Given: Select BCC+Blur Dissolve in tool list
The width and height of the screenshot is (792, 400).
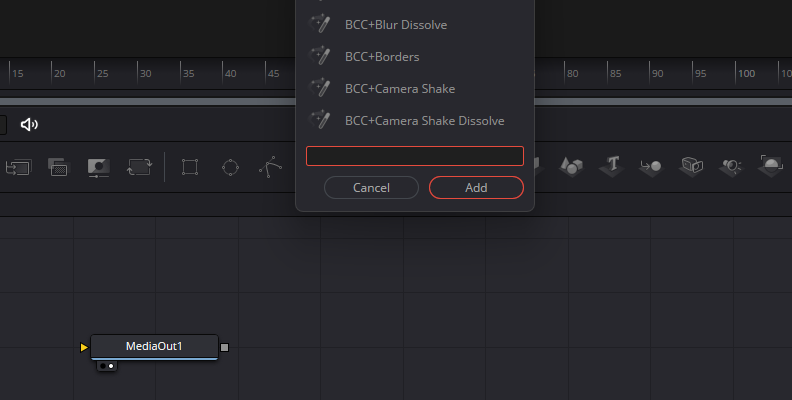Looking at the screenshot, I should (395, 24).
